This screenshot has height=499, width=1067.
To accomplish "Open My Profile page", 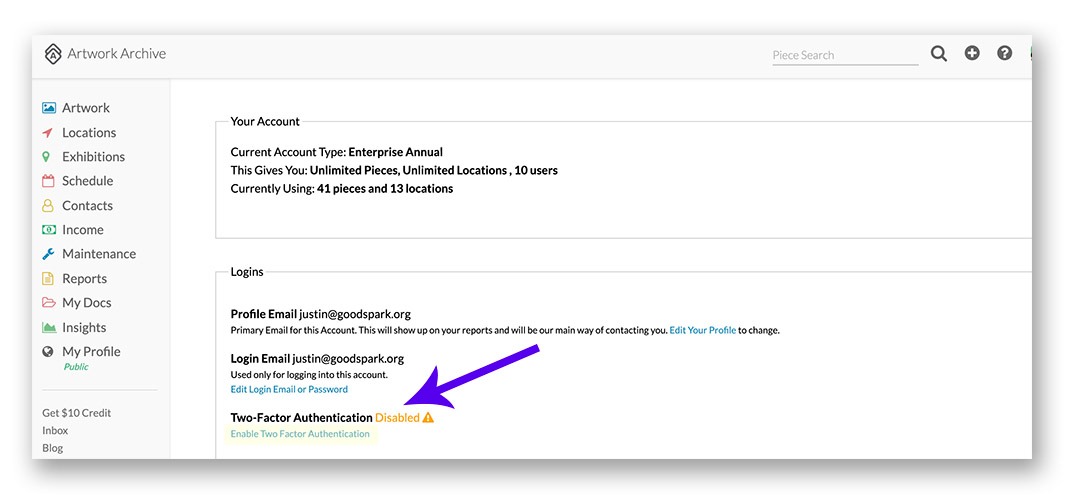I will tap(91, 352).
